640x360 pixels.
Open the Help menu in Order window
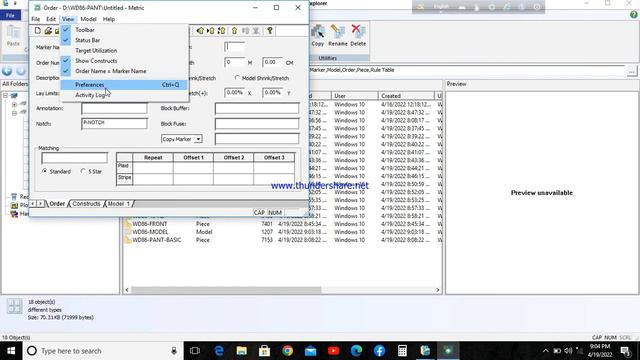109,19
